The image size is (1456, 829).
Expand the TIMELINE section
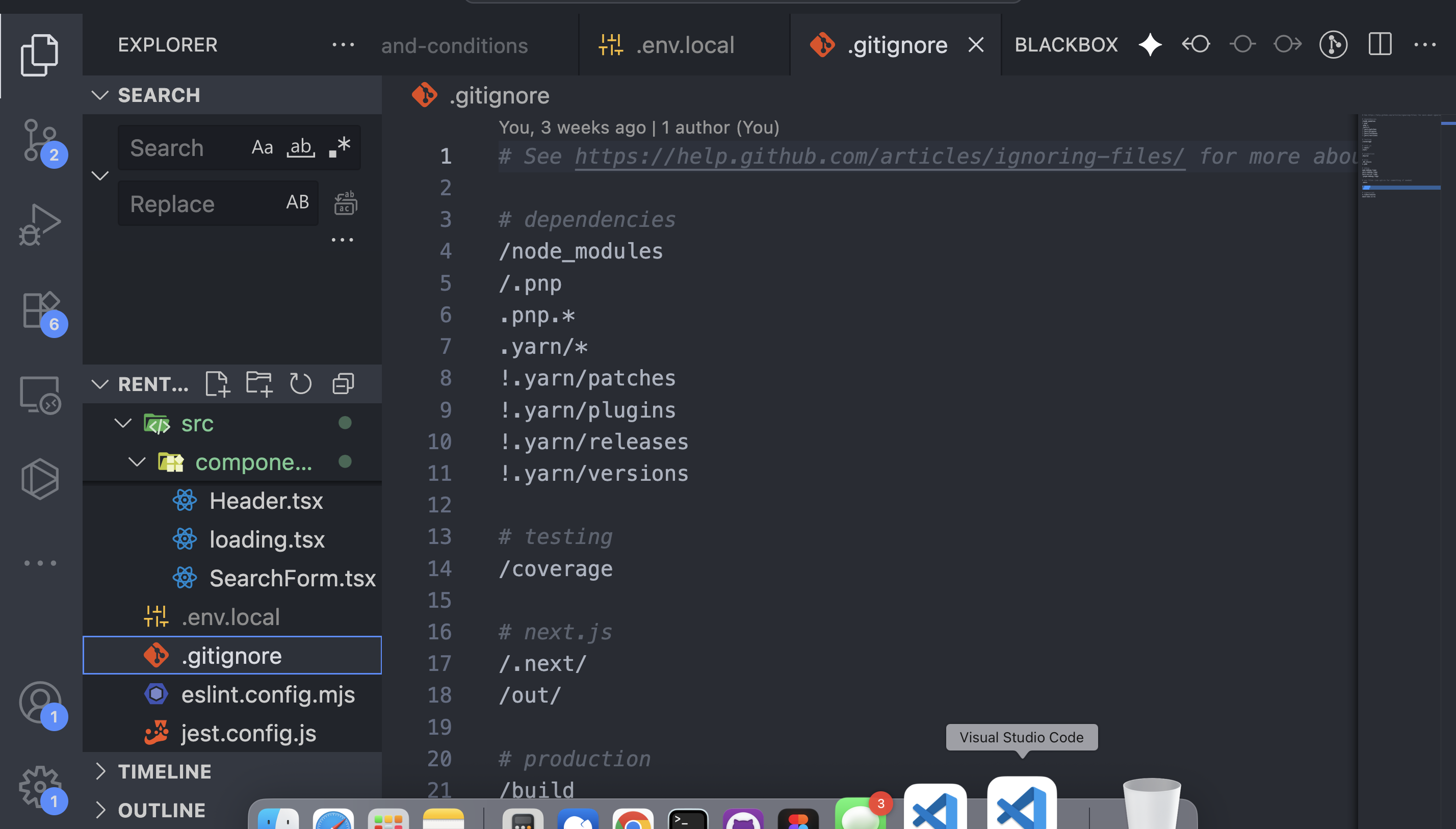pos(164,771)
